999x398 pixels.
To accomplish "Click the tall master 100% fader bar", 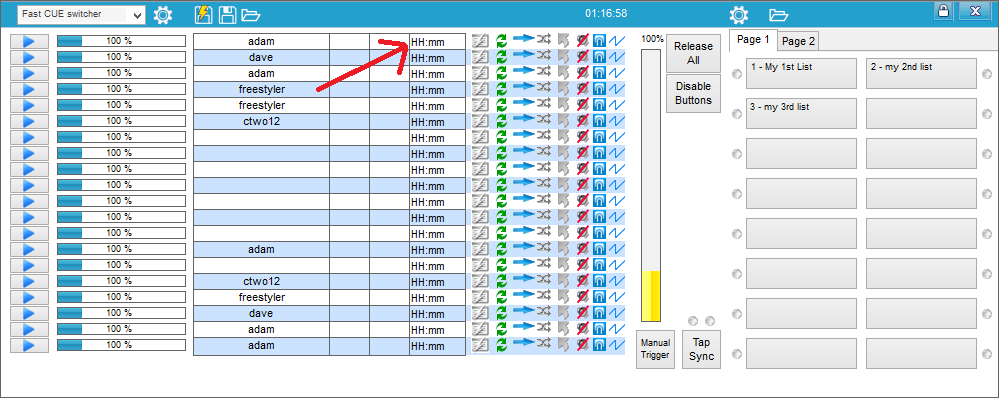I will (x=651, y=185).
